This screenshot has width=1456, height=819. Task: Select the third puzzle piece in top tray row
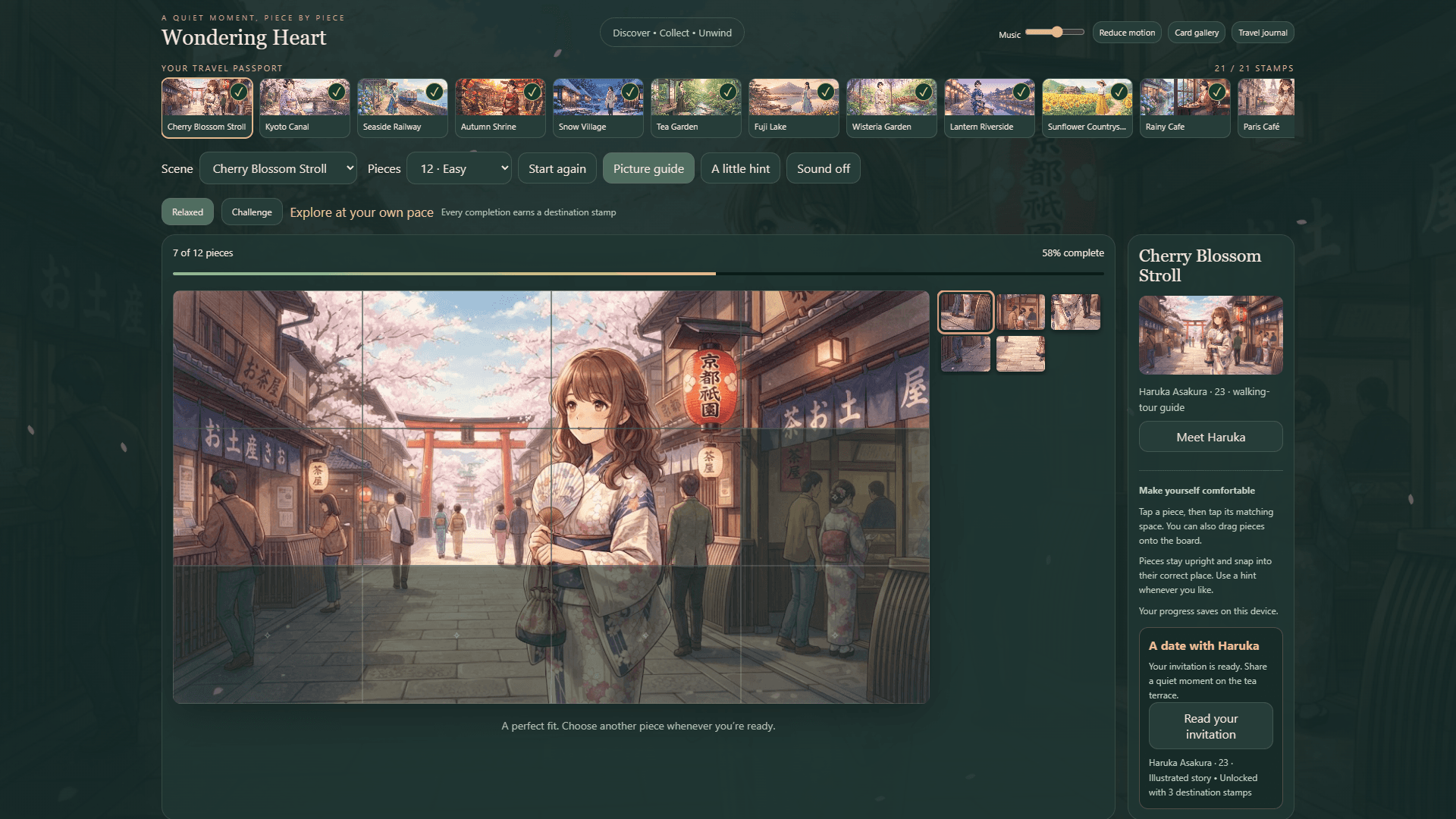click(x=1075, y=312)
